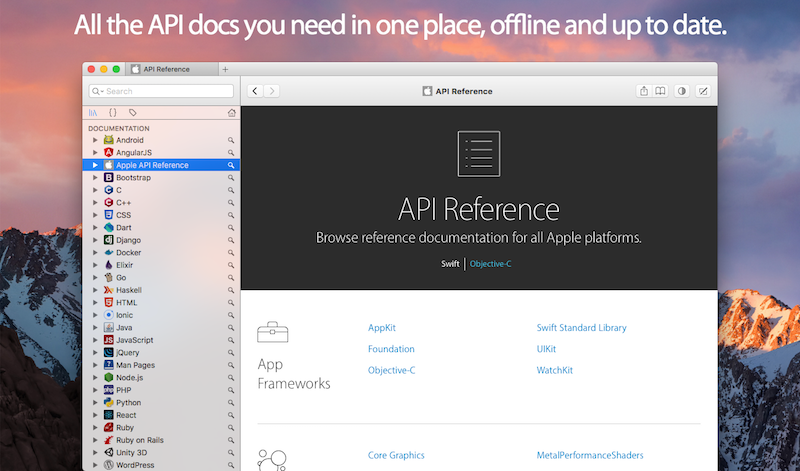Expand the Bootstrap docset arrow
The width and height of the screenshot is (800, 471).
pos(95,177)
